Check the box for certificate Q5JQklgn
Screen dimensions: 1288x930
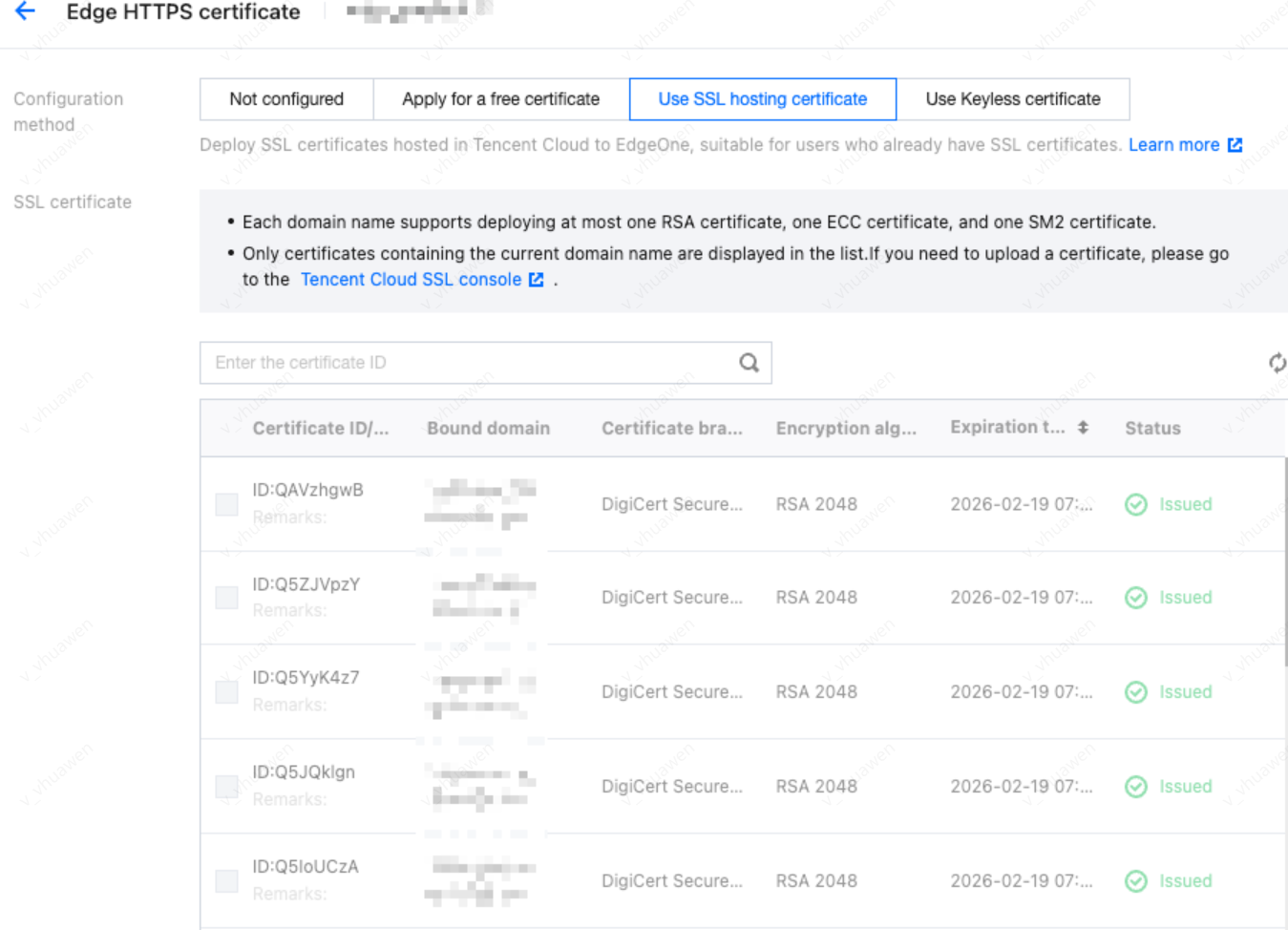(226, 787)
